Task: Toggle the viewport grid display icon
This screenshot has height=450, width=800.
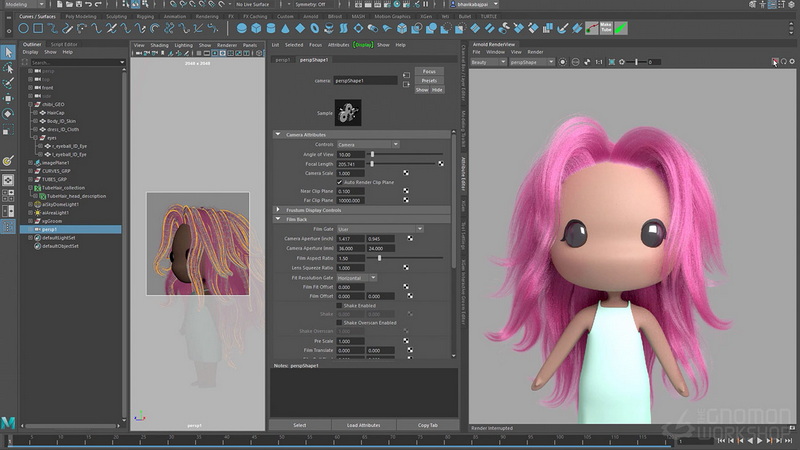Action: [199, 53]
